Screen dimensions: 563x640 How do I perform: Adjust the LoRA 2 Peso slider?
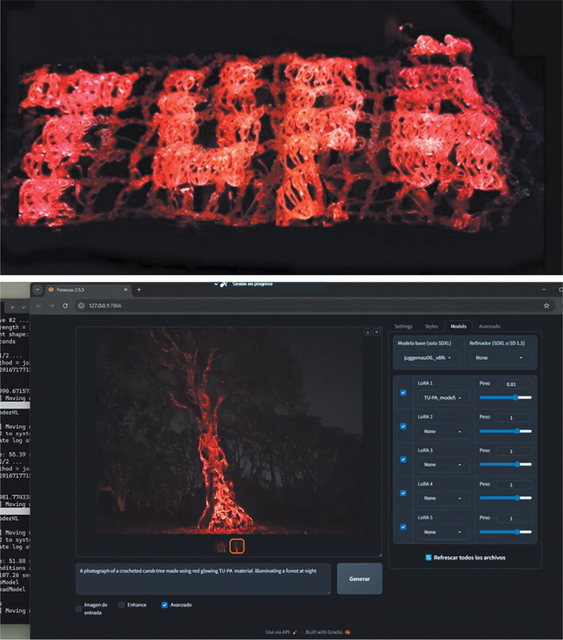click(505, 431)
